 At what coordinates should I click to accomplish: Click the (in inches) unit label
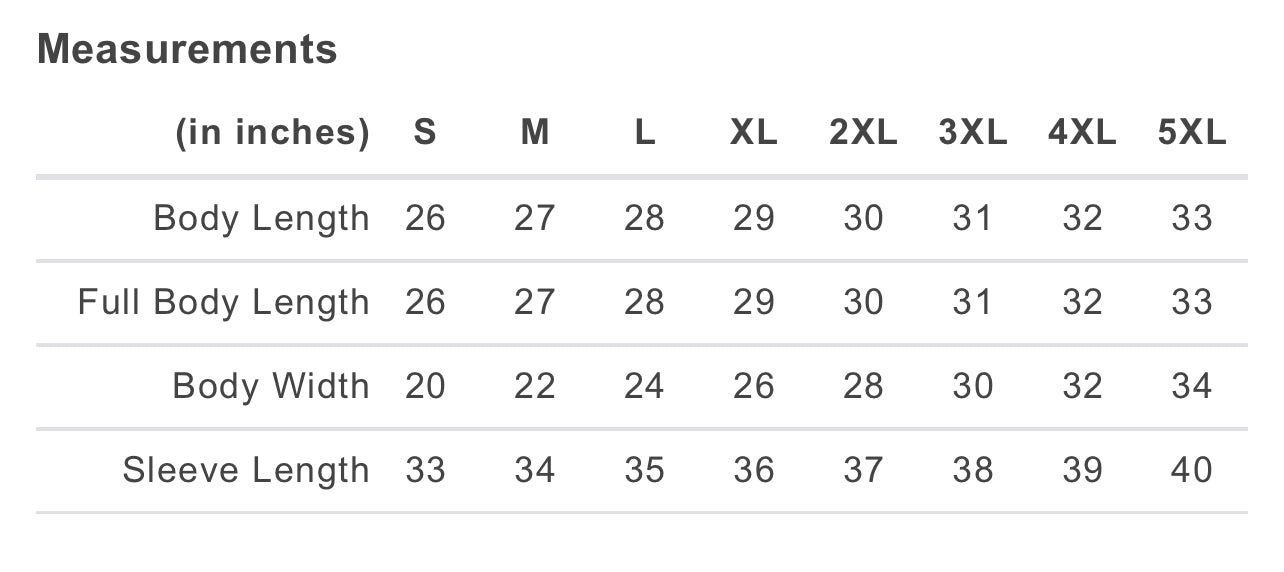272,133
